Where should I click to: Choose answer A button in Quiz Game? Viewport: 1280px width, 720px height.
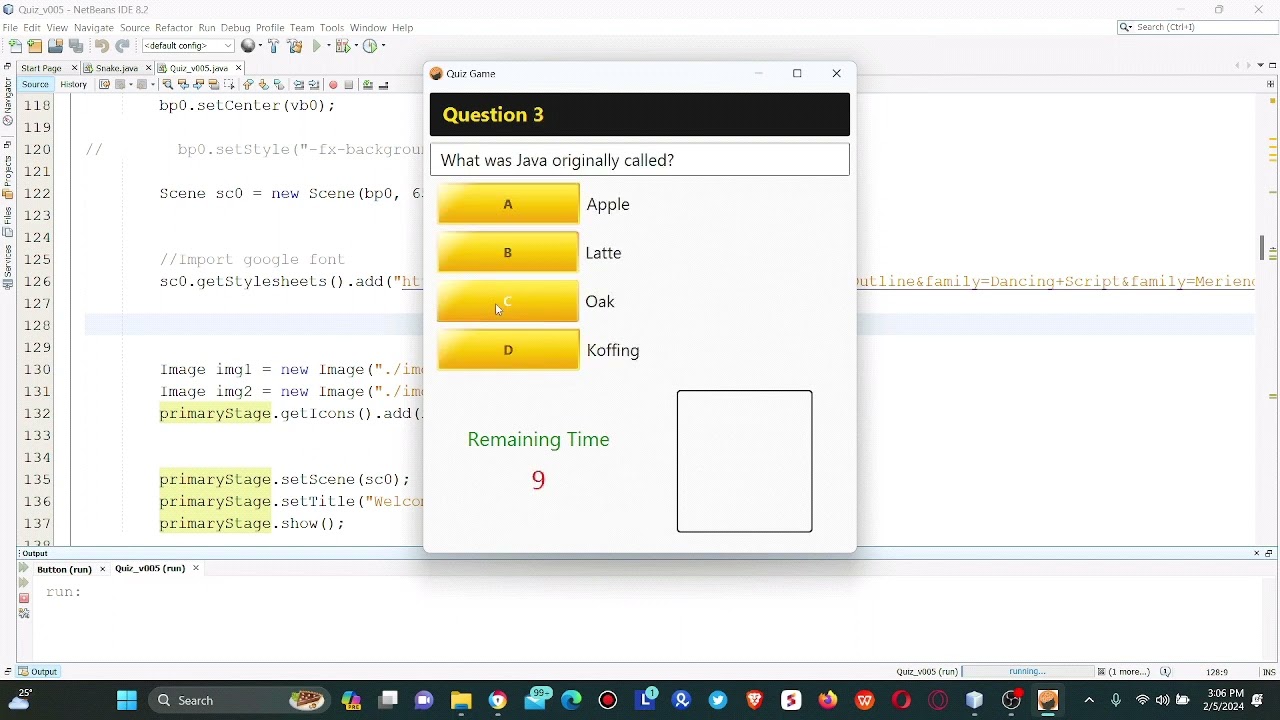[x=508, y=204]
